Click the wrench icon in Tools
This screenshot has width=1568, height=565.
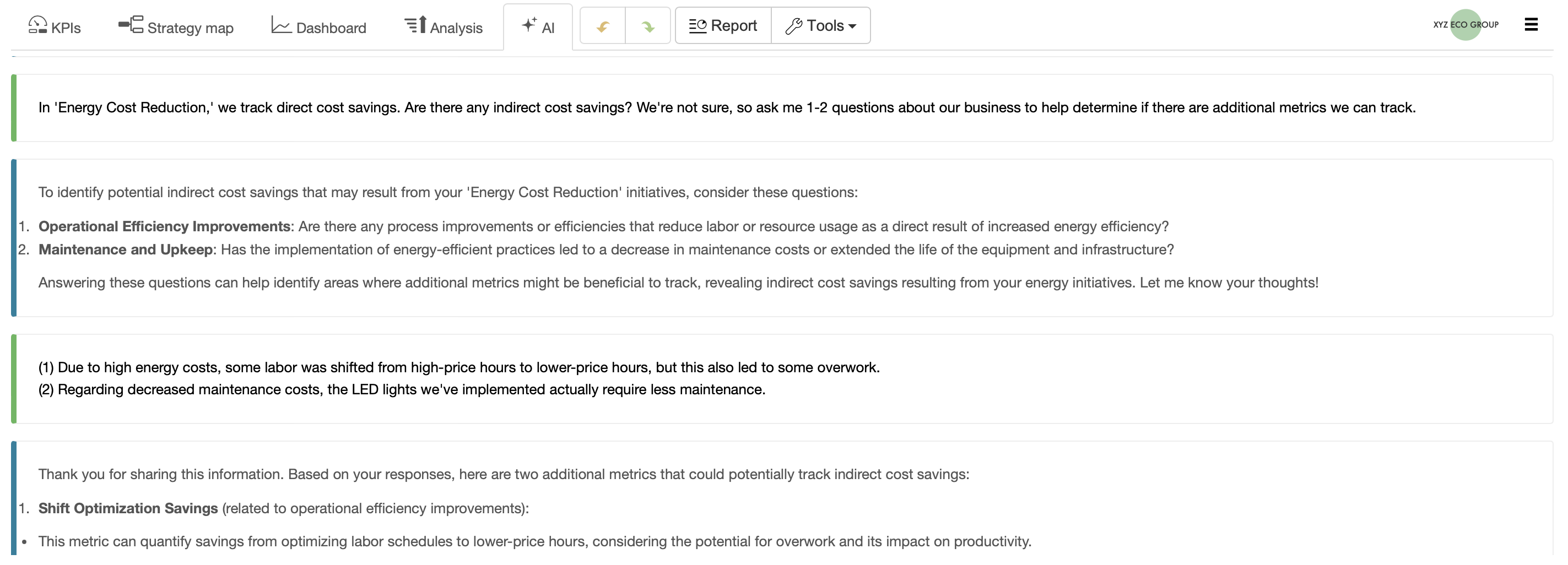793,26
